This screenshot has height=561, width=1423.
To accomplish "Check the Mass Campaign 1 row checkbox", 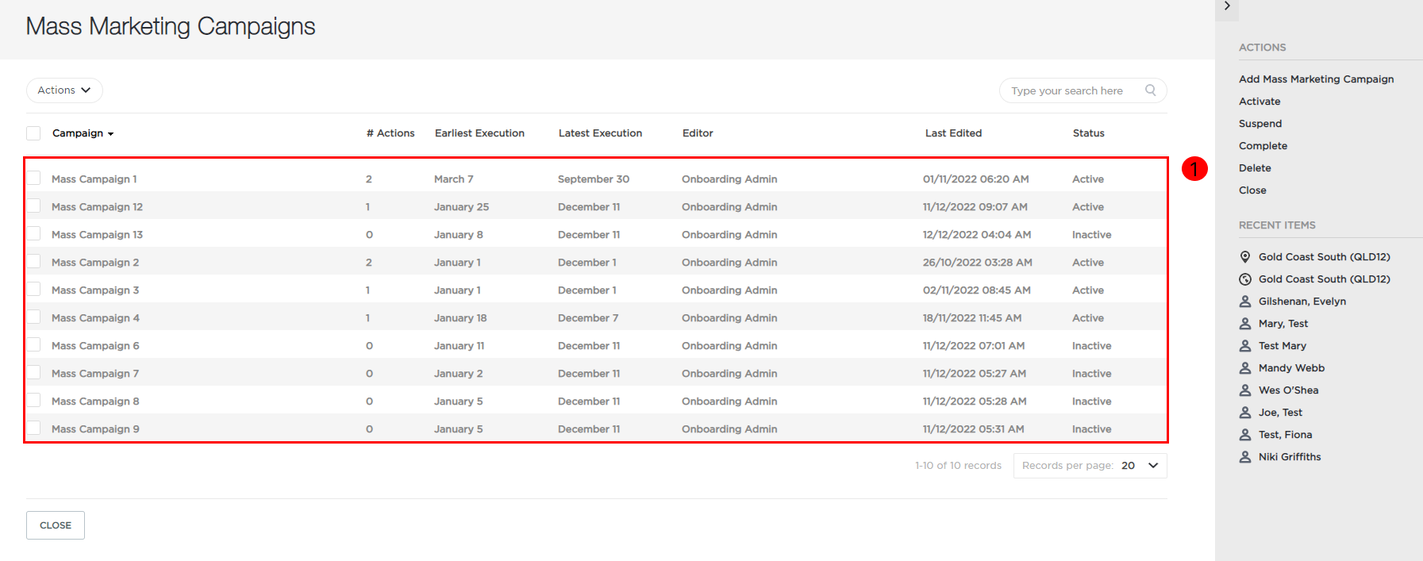I will coord(34,178).
